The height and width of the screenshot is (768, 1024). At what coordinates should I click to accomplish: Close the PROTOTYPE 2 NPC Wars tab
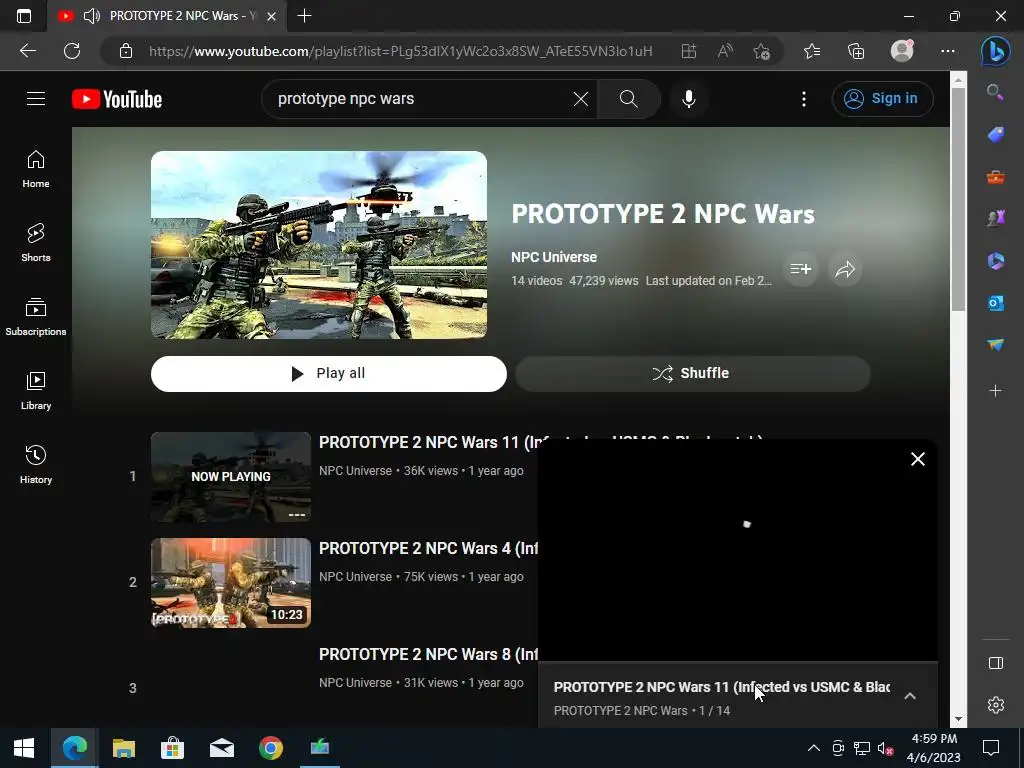click(272, 16)
